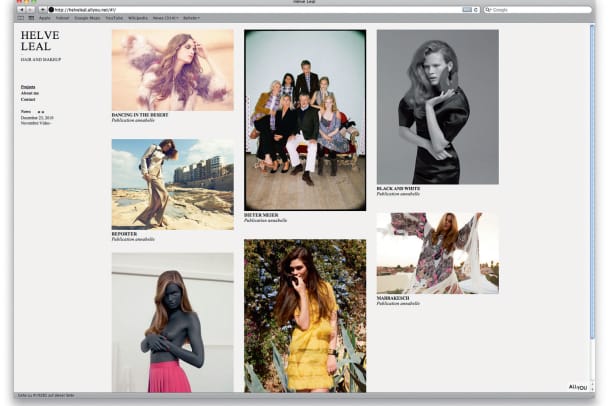
Task: Open the search magnifier in the Google field
Action: (488, 10)
